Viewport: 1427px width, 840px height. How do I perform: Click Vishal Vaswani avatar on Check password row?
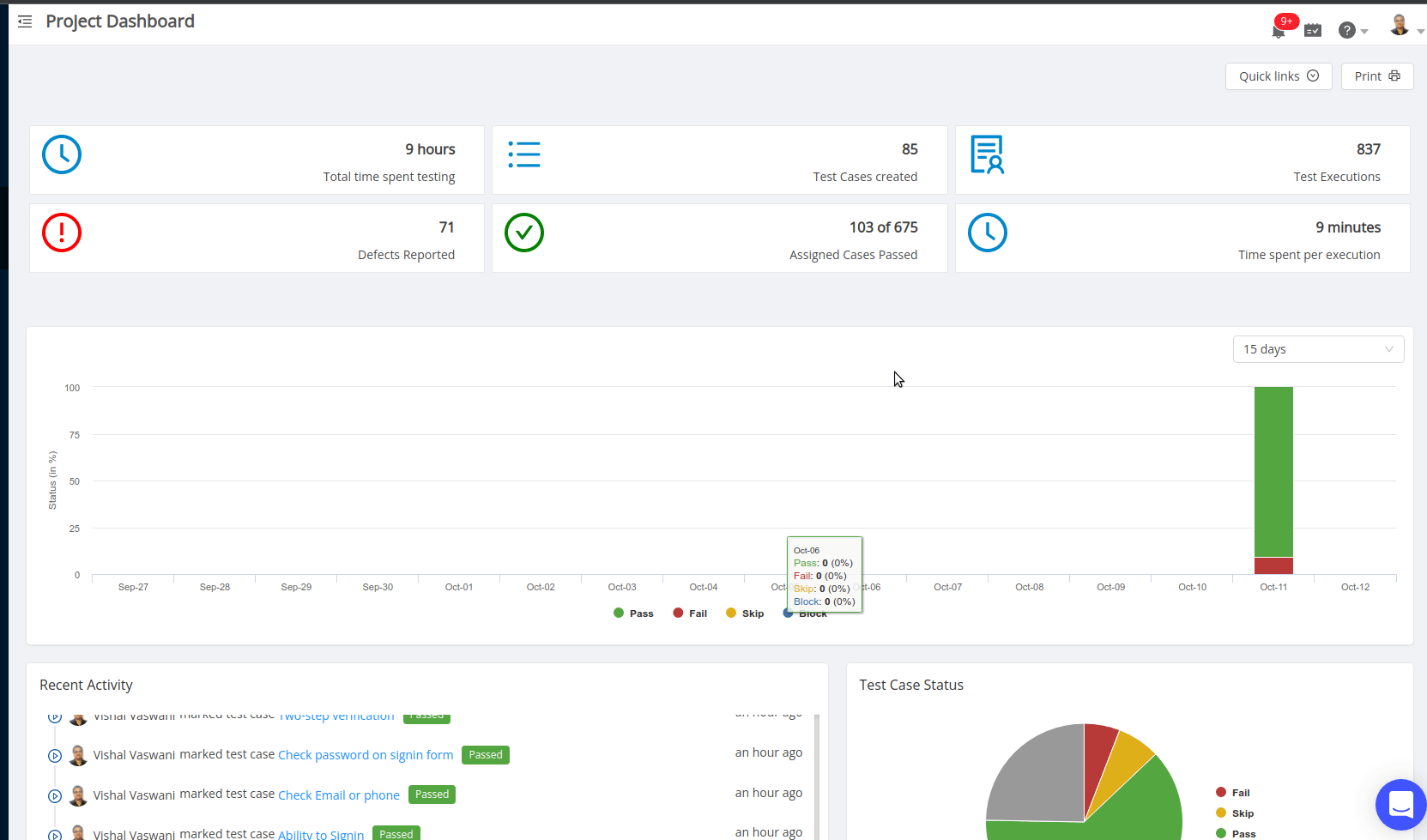pyautogui.click(x=78, y=755)
